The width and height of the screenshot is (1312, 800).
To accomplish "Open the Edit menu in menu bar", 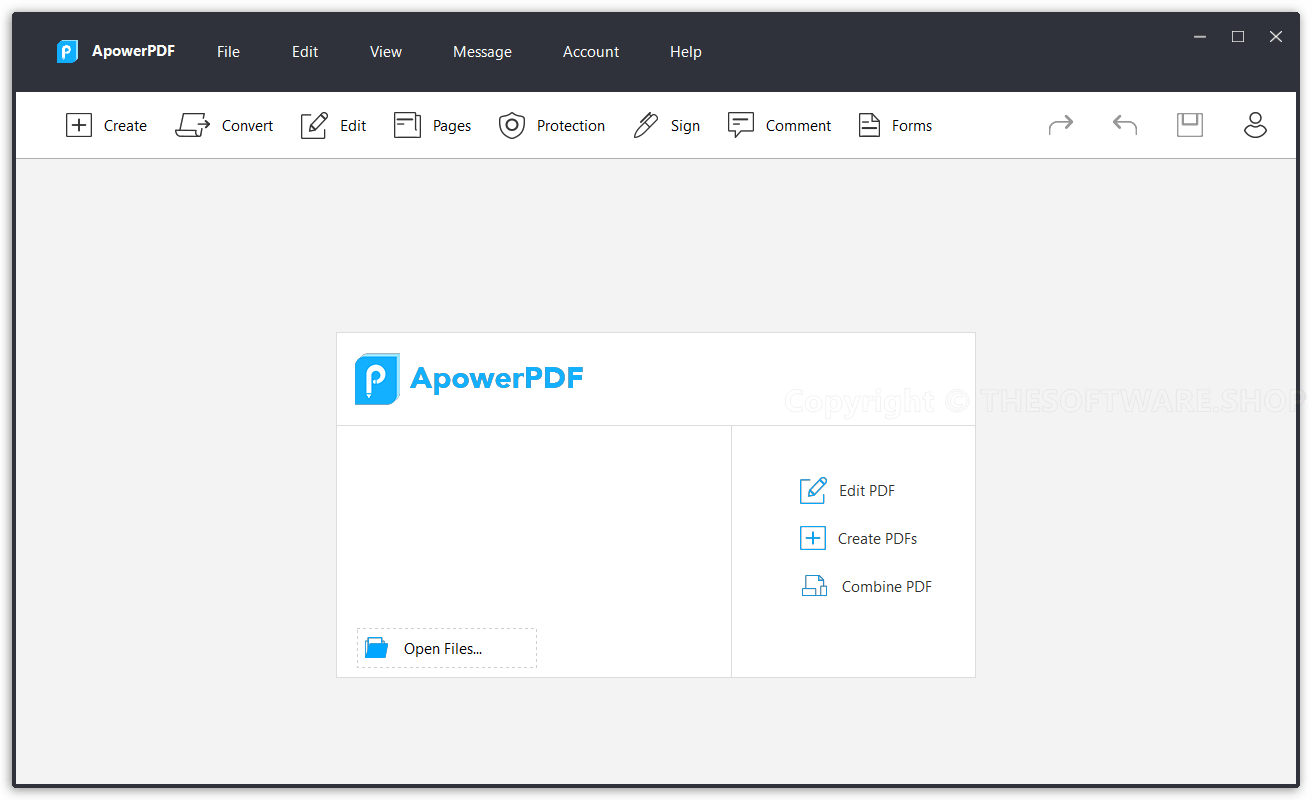I will 305,52.
